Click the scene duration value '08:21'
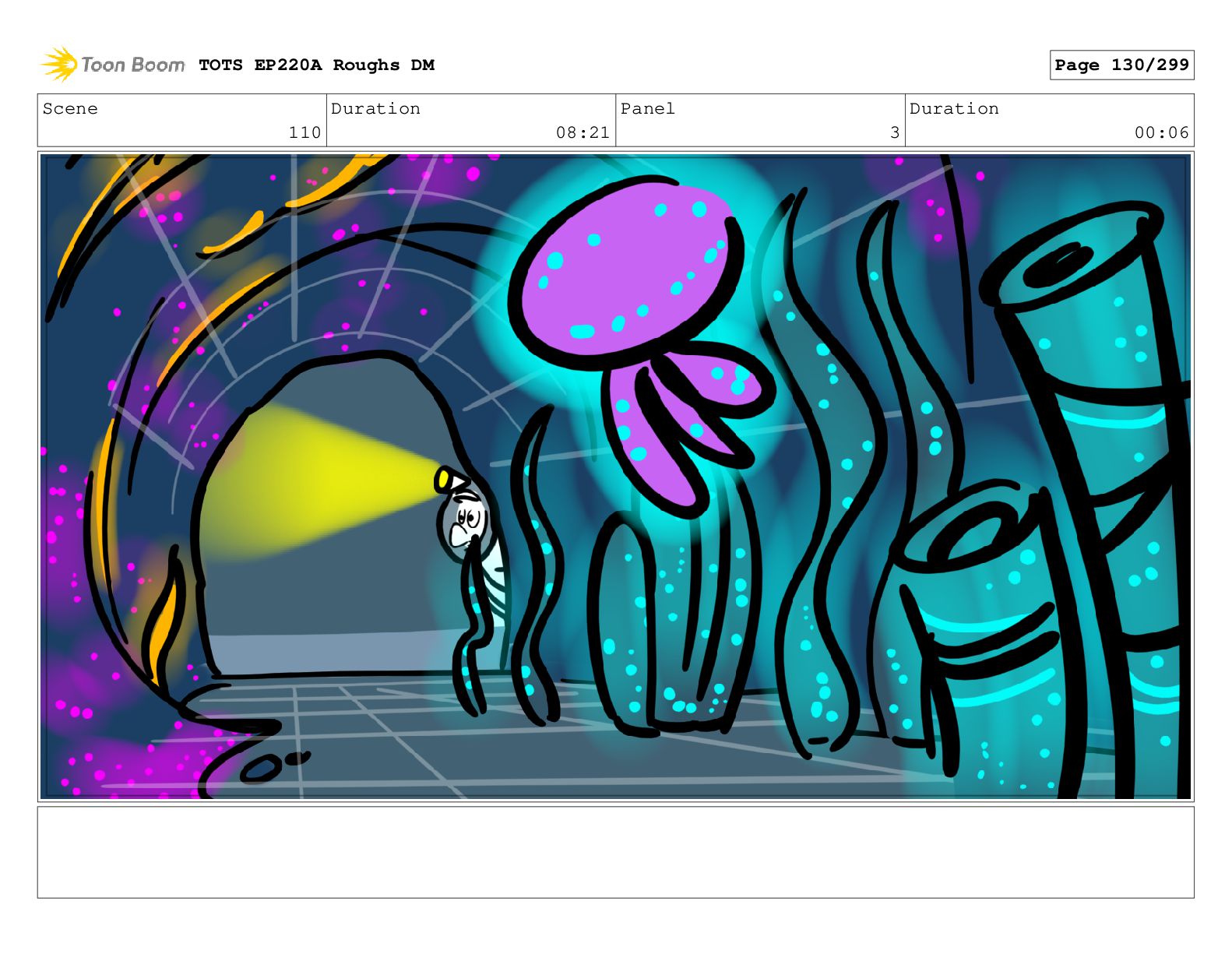This screenshot has height=954, width=1232. 583,133
